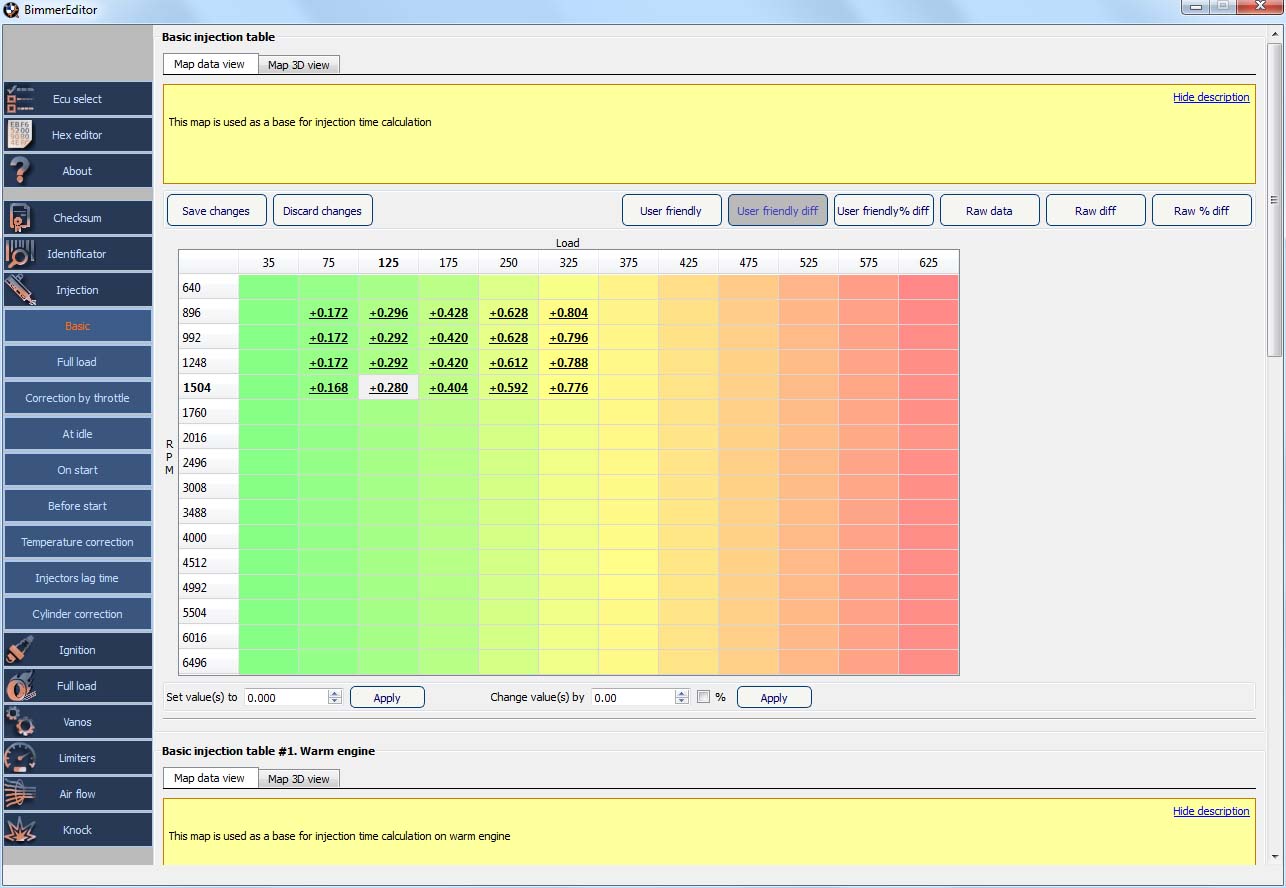The width and height of the screenshot is (1286, 888).
Task: Select User friendly% diff mode
Action: (x=883, y=211)
